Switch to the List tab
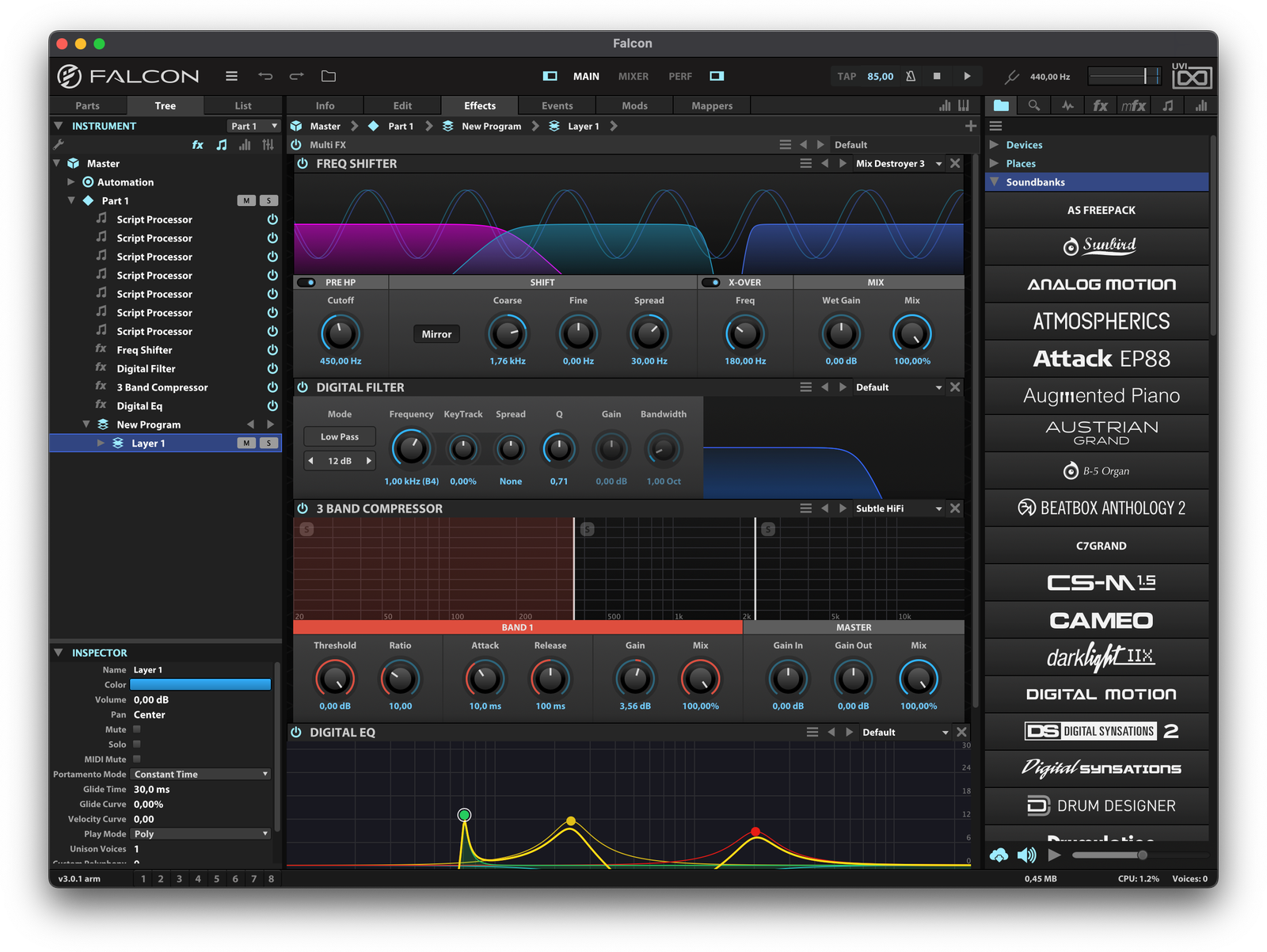Image resolution: width=1267 pixels, height=952 pixels. pyautogui.click(x=243, y=105)
